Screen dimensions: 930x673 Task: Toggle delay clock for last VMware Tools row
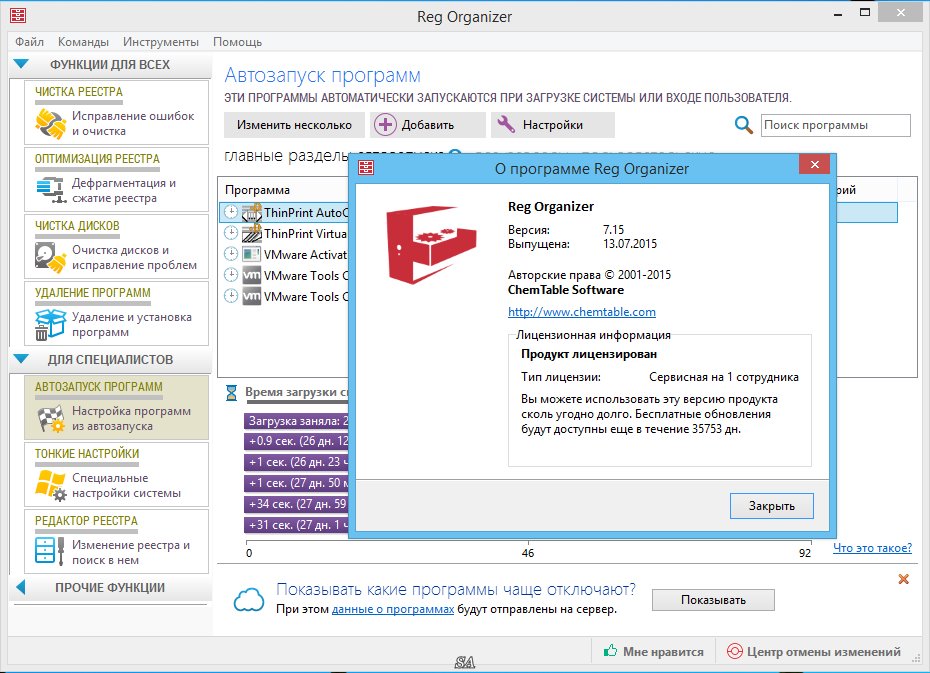(231, 296)
